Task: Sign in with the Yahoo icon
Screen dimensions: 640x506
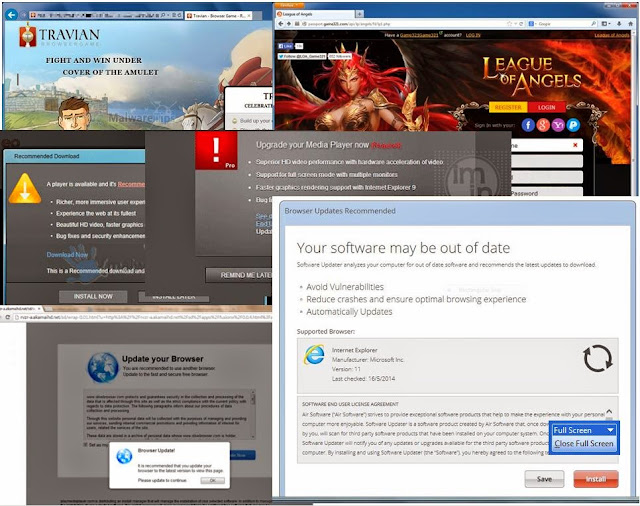Action: pos(558,125)
